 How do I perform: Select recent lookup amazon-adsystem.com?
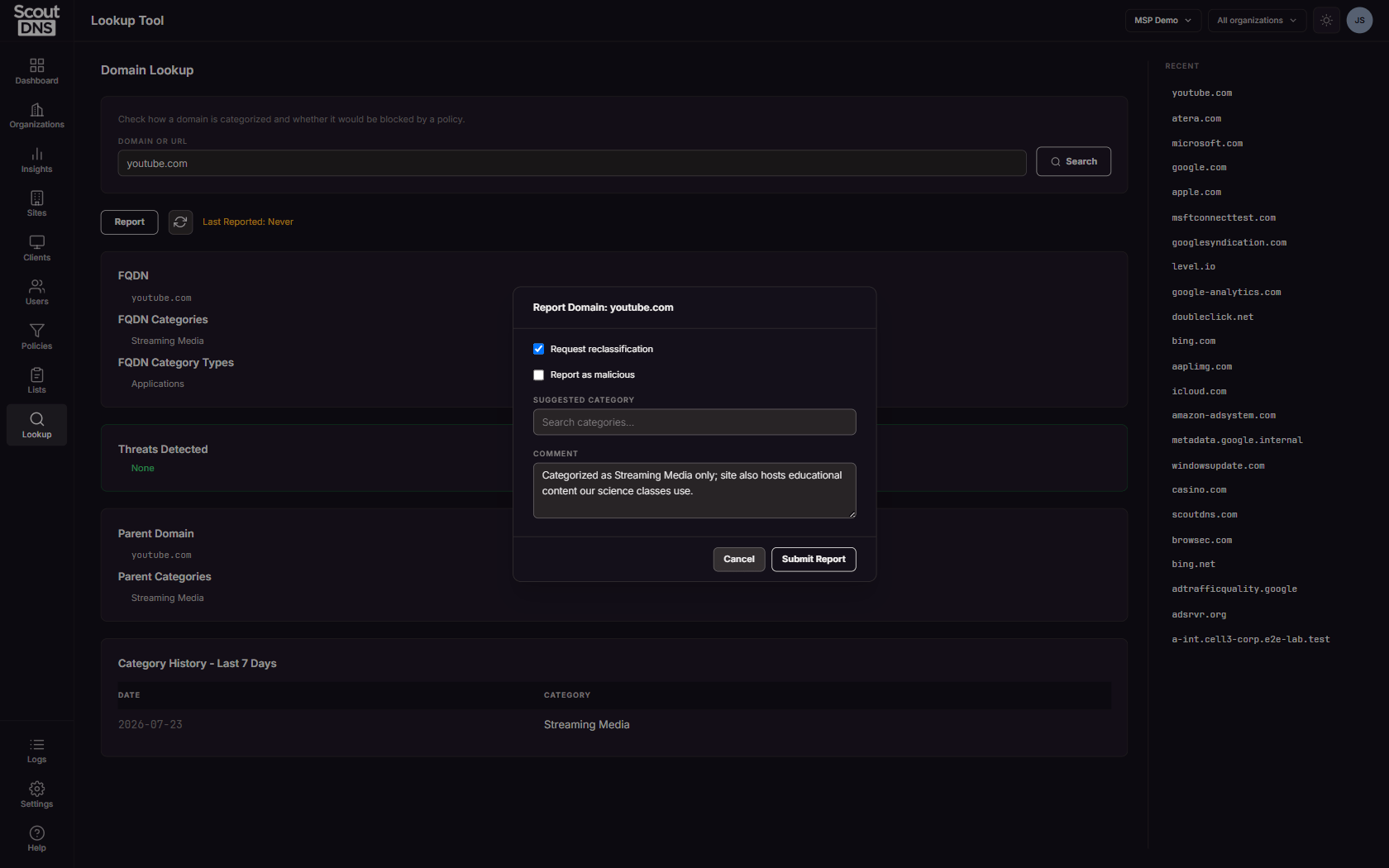pyautogui.click(x=1223, y=416)
